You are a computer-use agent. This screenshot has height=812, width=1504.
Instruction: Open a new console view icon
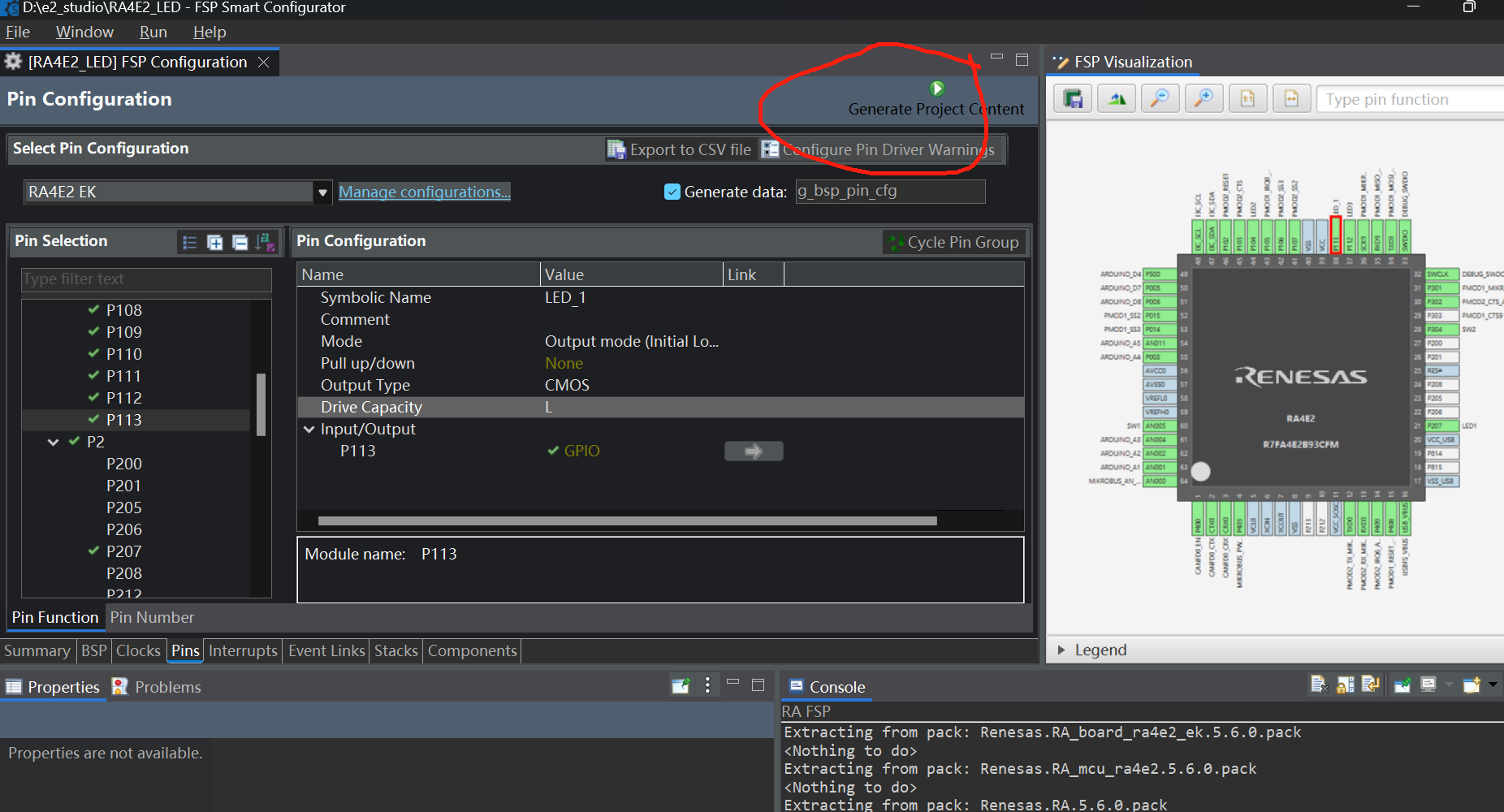click(x=1472, y=685)
